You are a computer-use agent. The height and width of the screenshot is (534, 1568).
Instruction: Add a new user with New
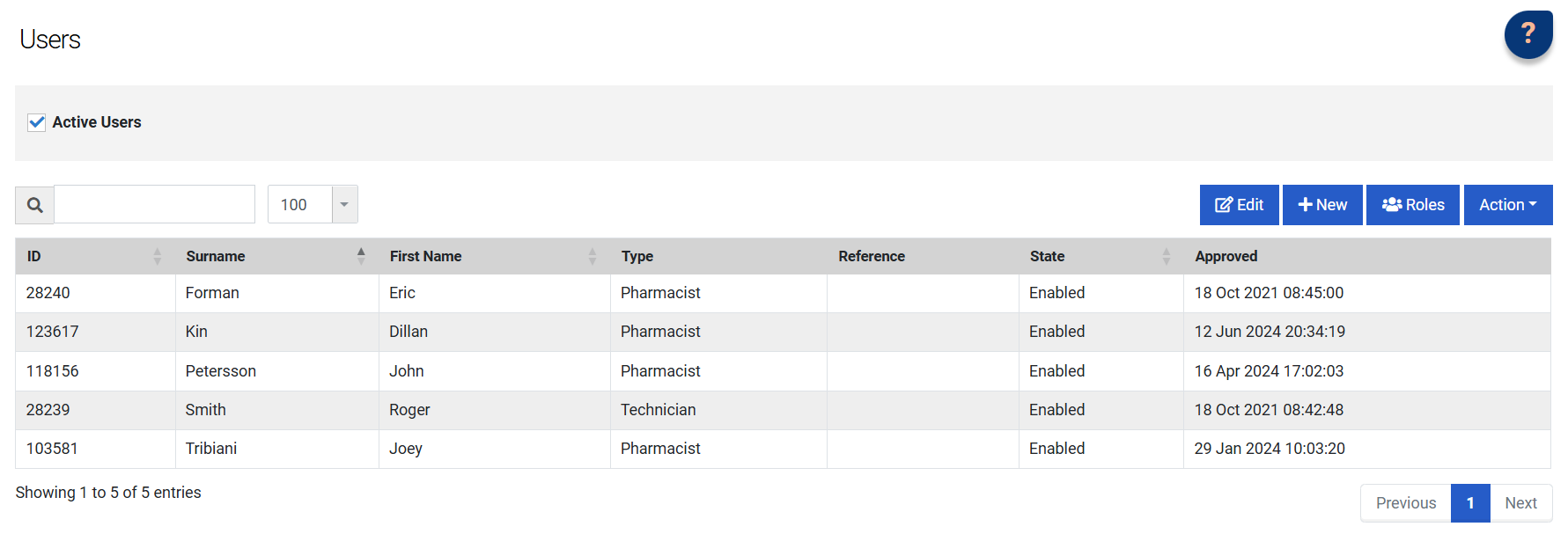(1321, 205)
